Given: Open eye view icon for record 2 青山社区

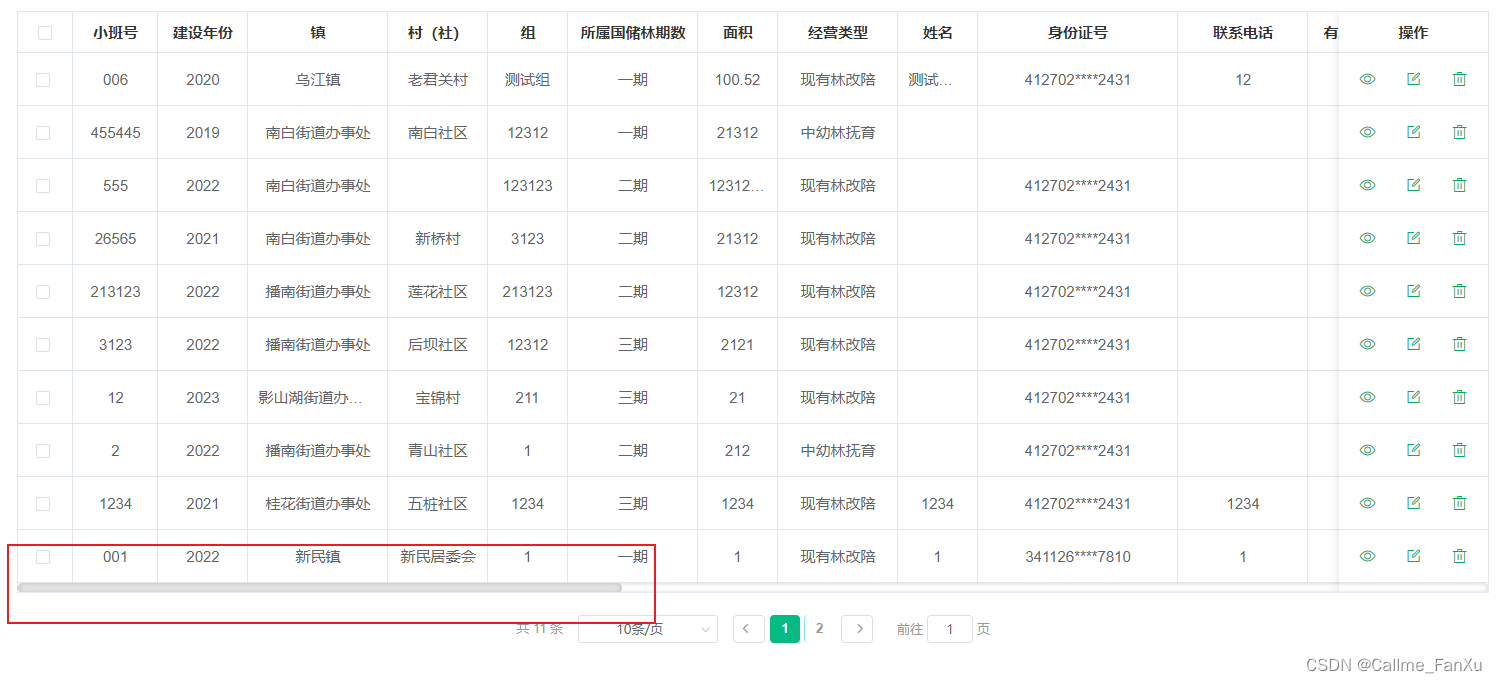Looking at the screenshot, I should click(1367, 450).
